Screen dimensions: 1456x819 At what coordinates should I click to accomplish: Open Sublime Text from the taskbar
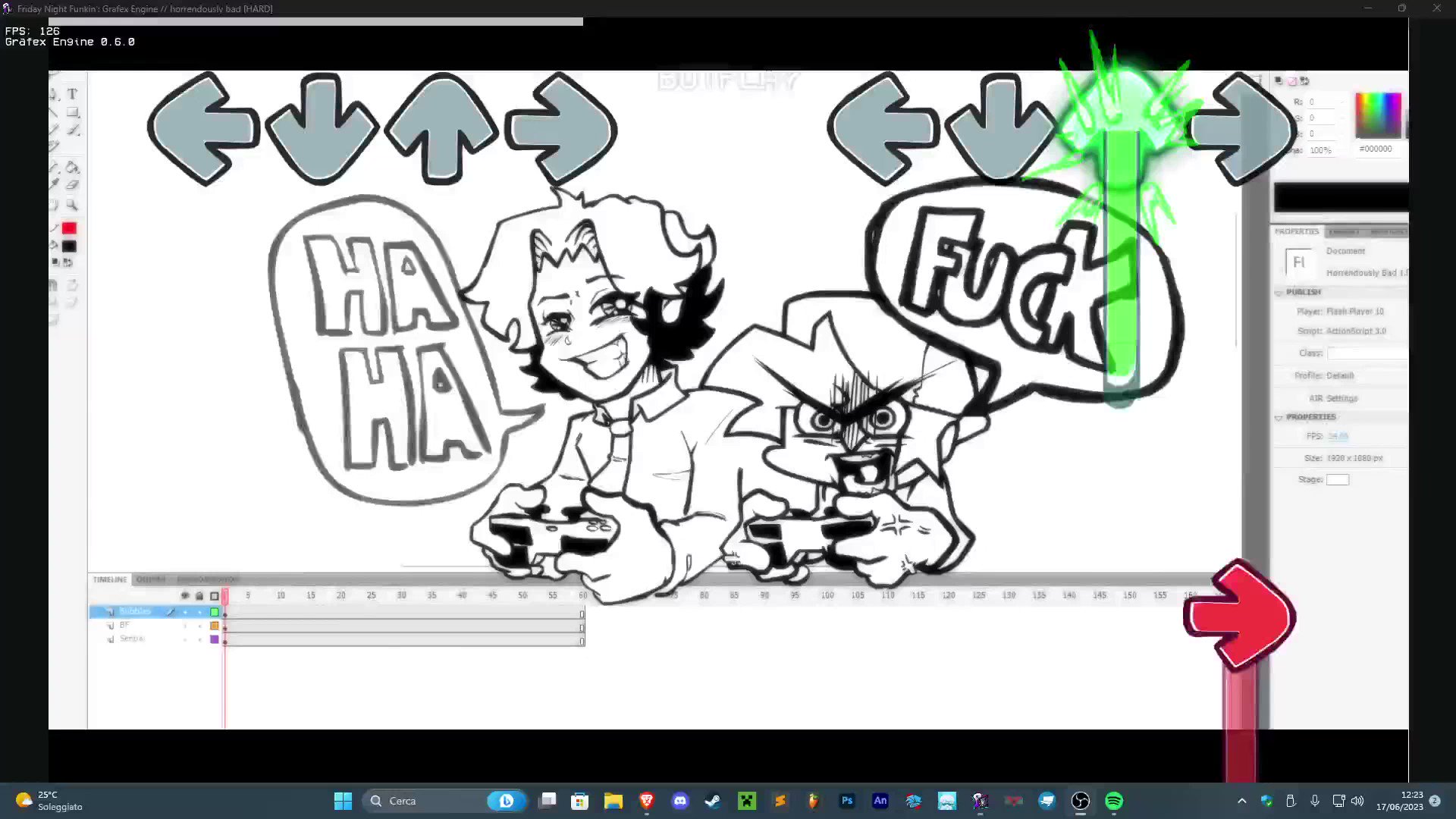780,801
